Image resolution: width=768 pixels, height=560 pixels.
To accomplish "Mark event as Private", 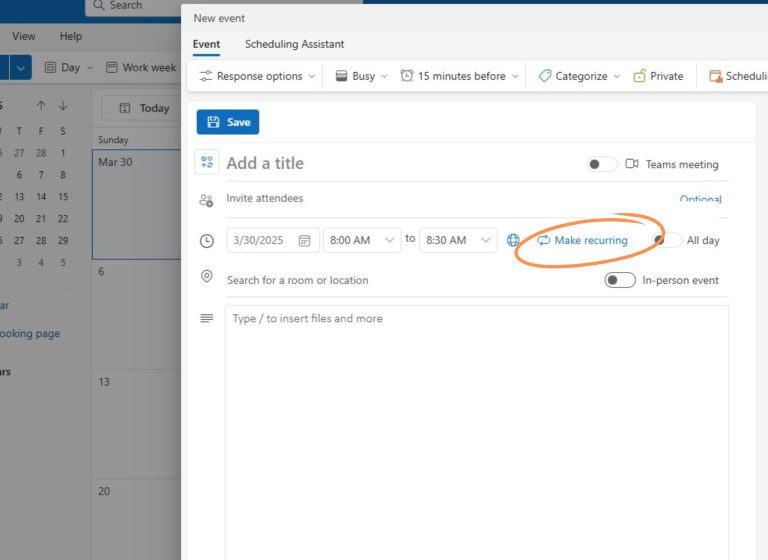I will (659, 76).
